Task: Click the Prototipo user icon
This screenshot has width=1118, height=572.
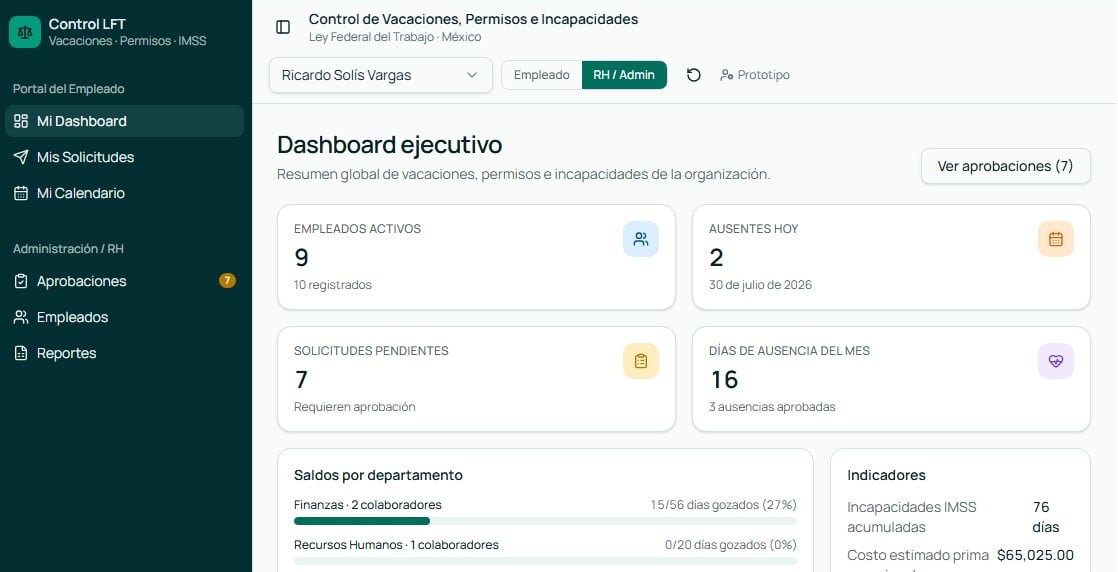Action: pyautogui.click(x=727, y=75)
